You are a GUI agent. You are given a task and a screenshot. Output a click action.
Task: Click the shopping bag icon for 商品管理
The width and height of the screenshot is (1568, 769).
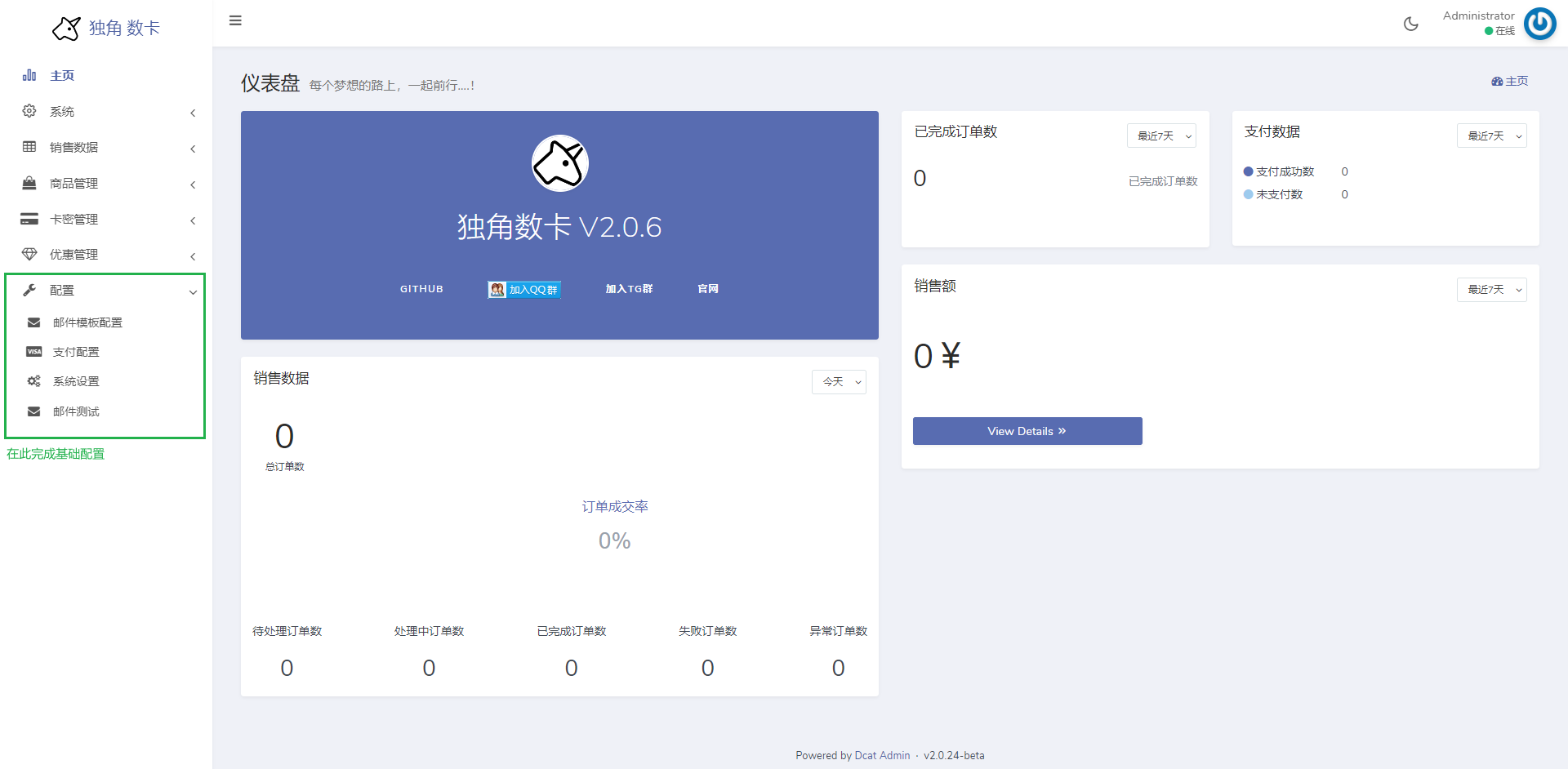(x=29, y=183)
